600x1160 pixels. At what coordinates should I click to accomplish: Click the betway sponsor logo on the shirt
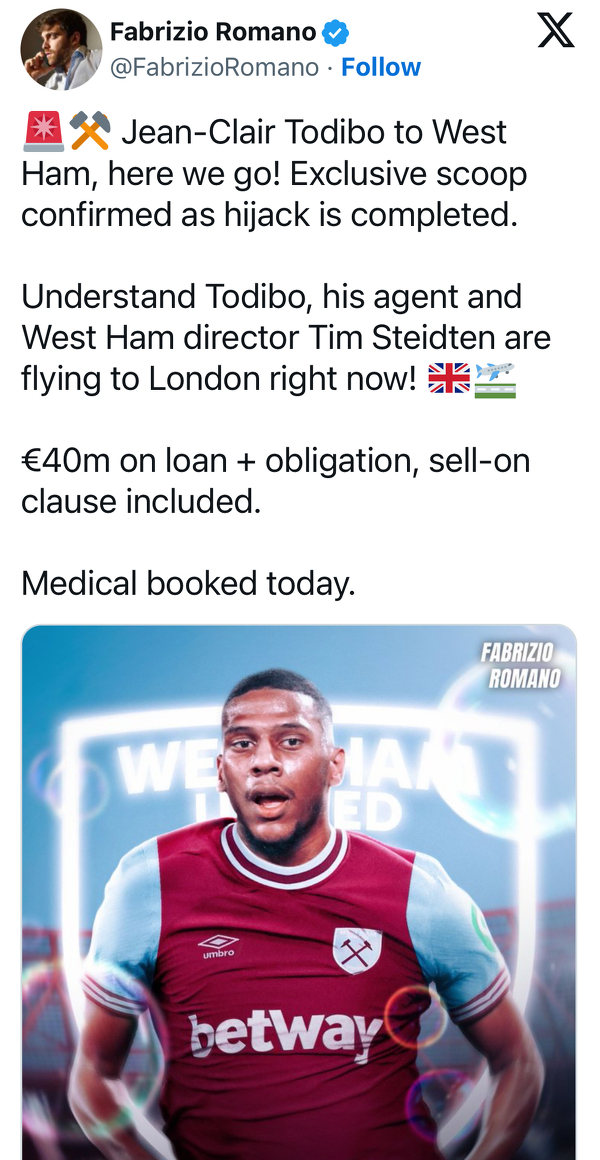tap(285, 1031)
